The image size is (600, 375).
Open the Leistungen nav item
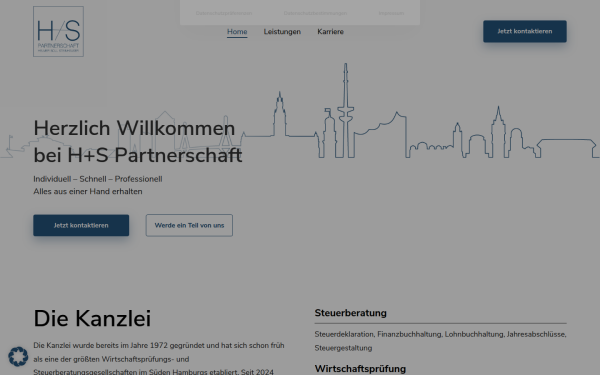point(282,32)
